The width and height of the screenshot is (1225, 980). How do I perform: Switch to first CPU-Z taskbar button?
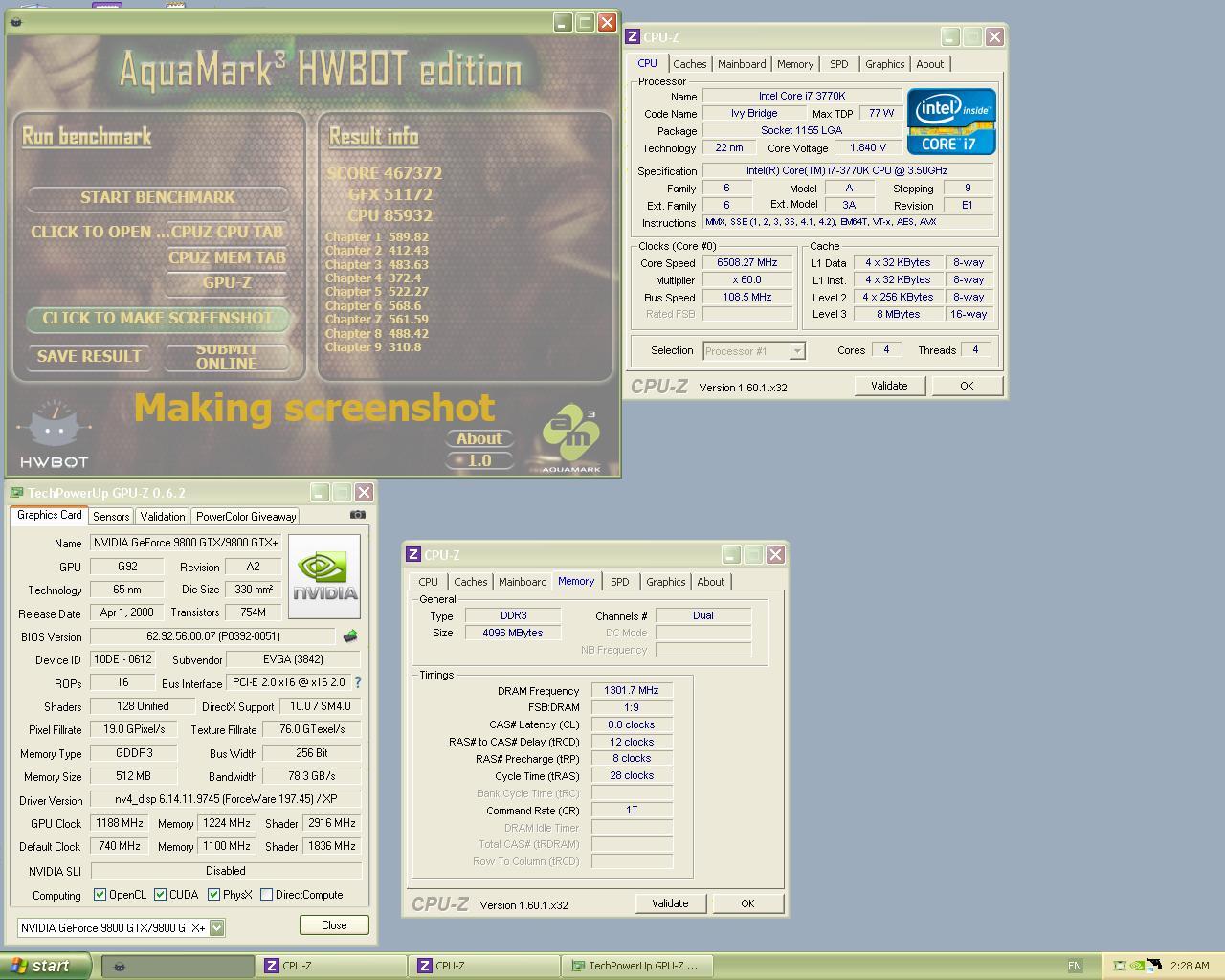[332, 966]
